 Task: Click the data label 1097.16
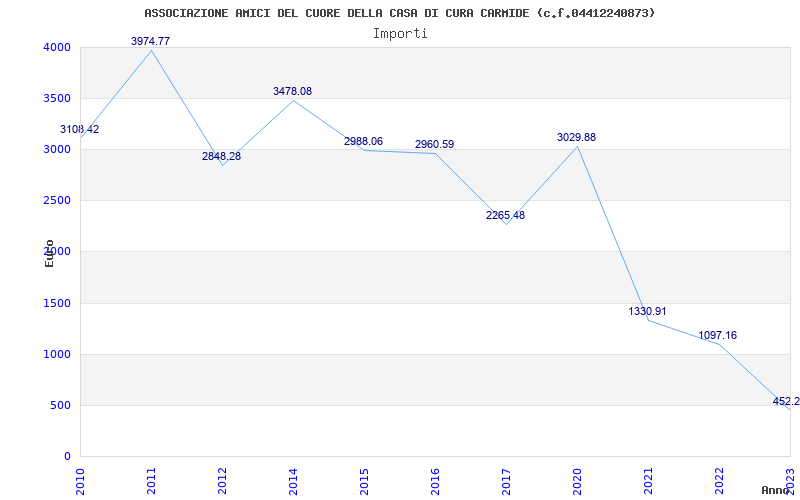coord(717,336)
